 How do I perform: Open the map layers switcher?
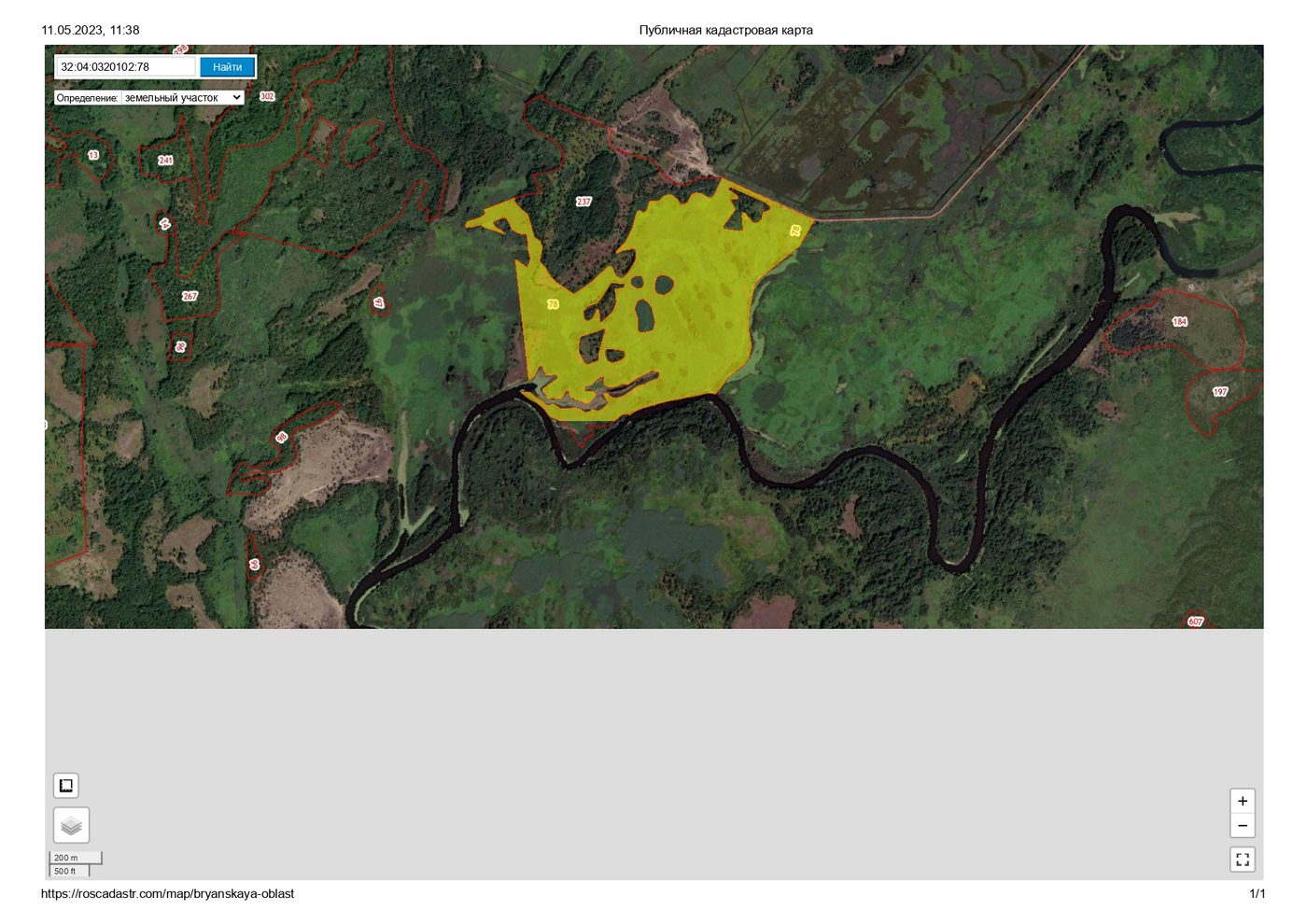click(71, 825)
